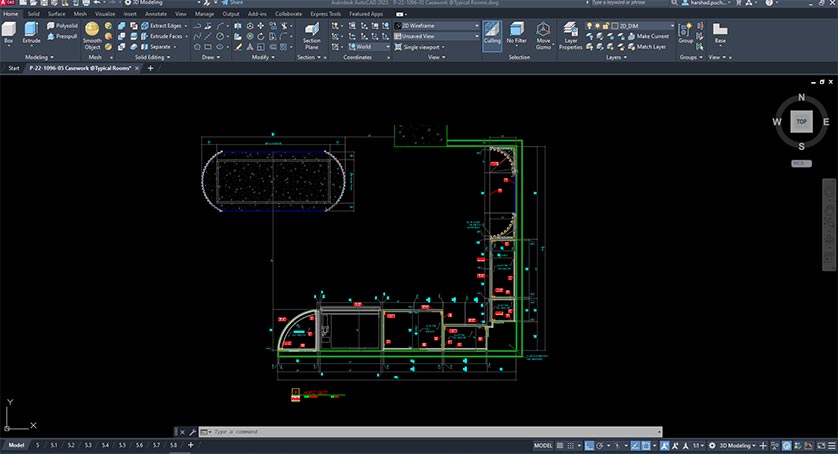The width and height of the screenshot is (838, 454).
Task: Click the Presspull tool
Action: (62, 36)
